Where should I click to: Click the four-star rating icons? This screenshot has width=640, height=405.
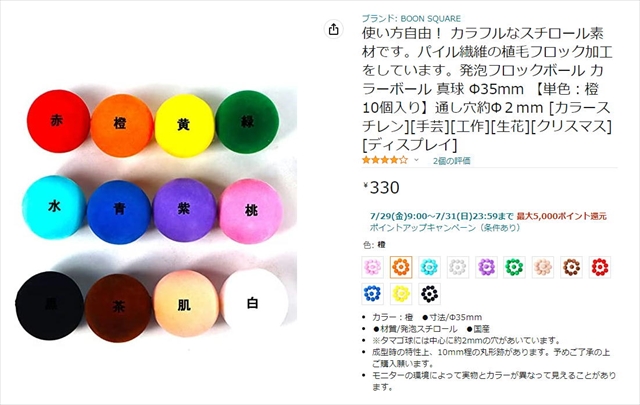(385, 160)
